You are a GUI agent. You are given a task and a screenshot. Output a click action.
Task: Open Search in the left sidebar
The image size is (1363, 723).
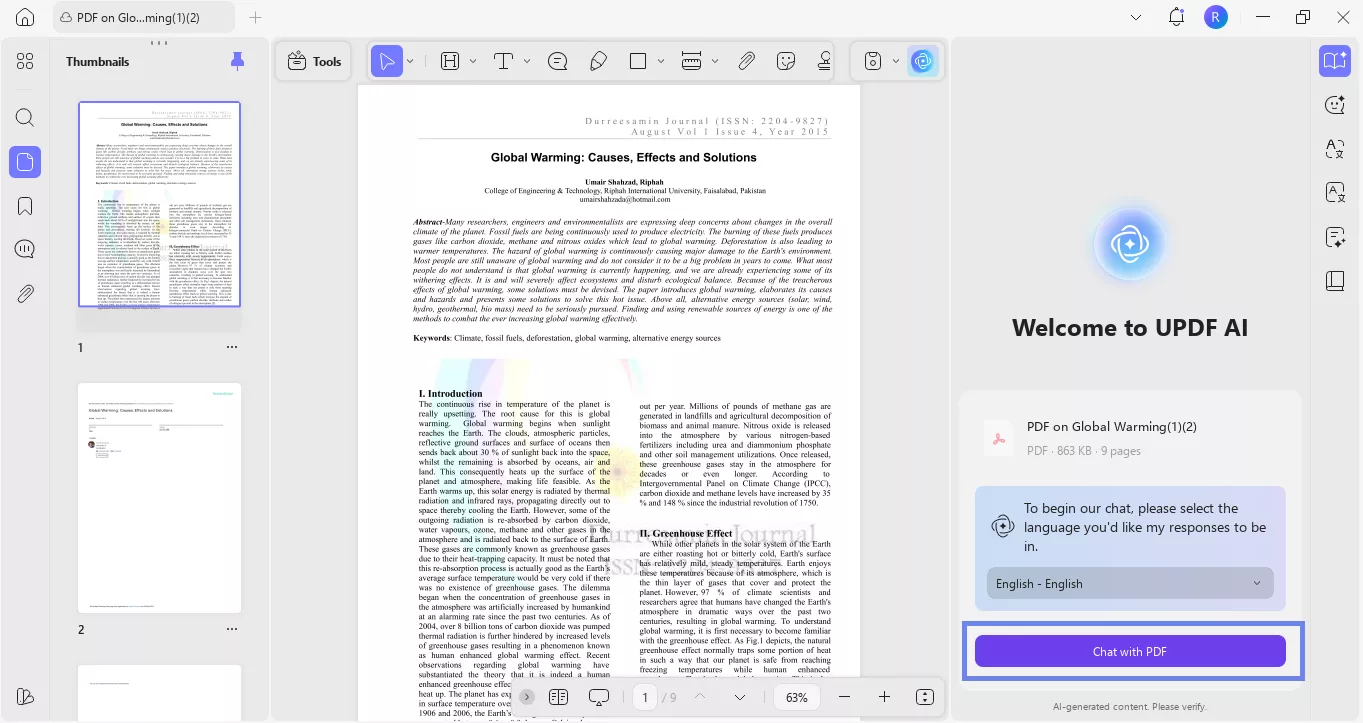tap(25, 117)
